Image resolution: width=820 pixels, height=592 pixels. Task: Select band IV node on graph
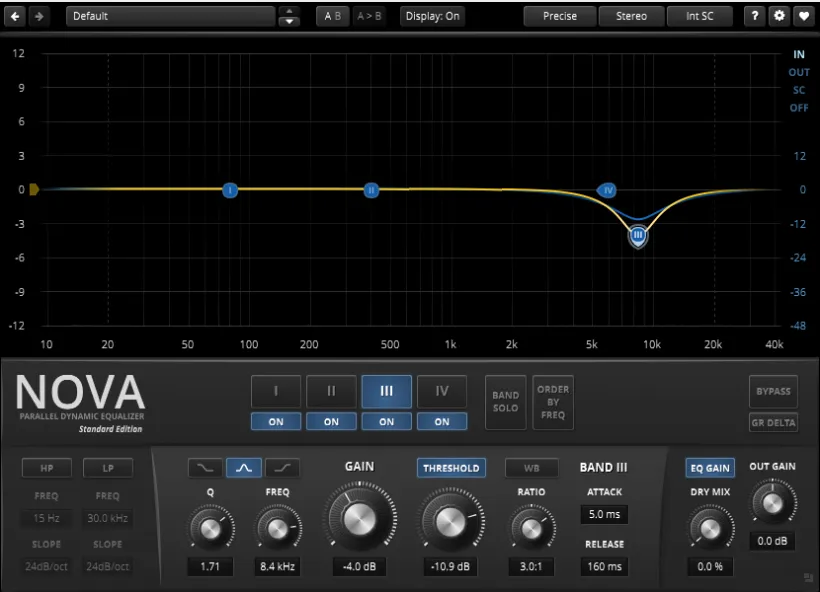[607, 190]
